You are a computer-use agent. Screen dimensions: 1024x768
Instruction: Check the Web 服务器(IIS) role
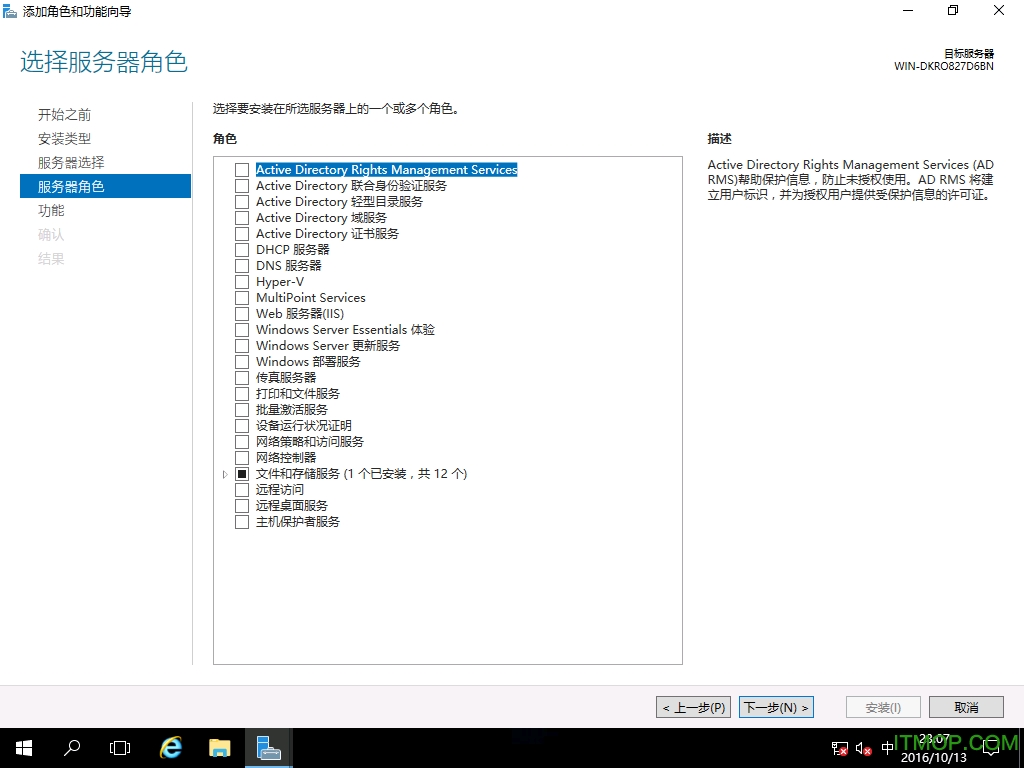coord(241,313)
